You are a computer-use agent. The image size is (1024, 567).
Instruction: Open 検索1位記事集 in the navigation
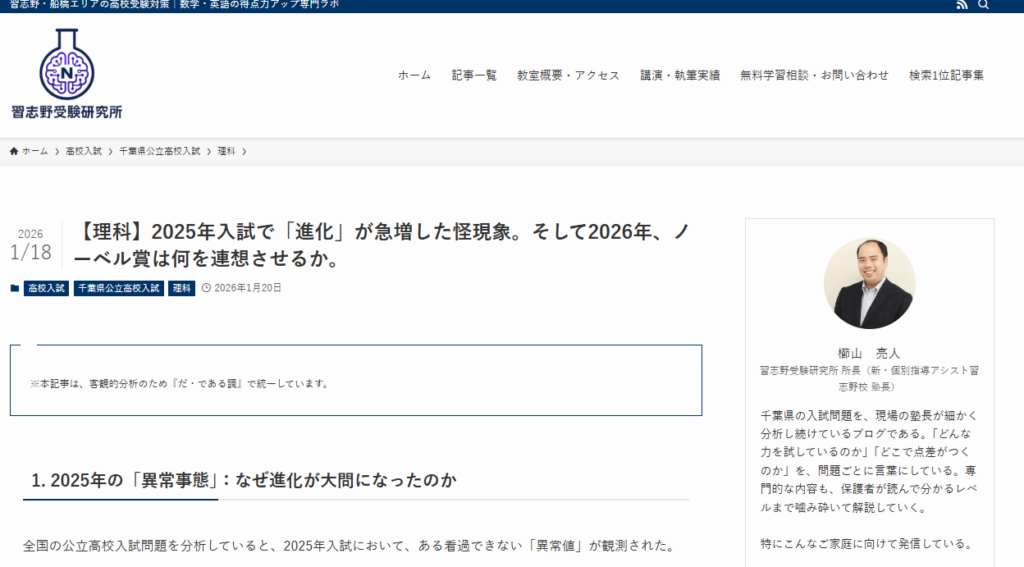coord(946,75)
